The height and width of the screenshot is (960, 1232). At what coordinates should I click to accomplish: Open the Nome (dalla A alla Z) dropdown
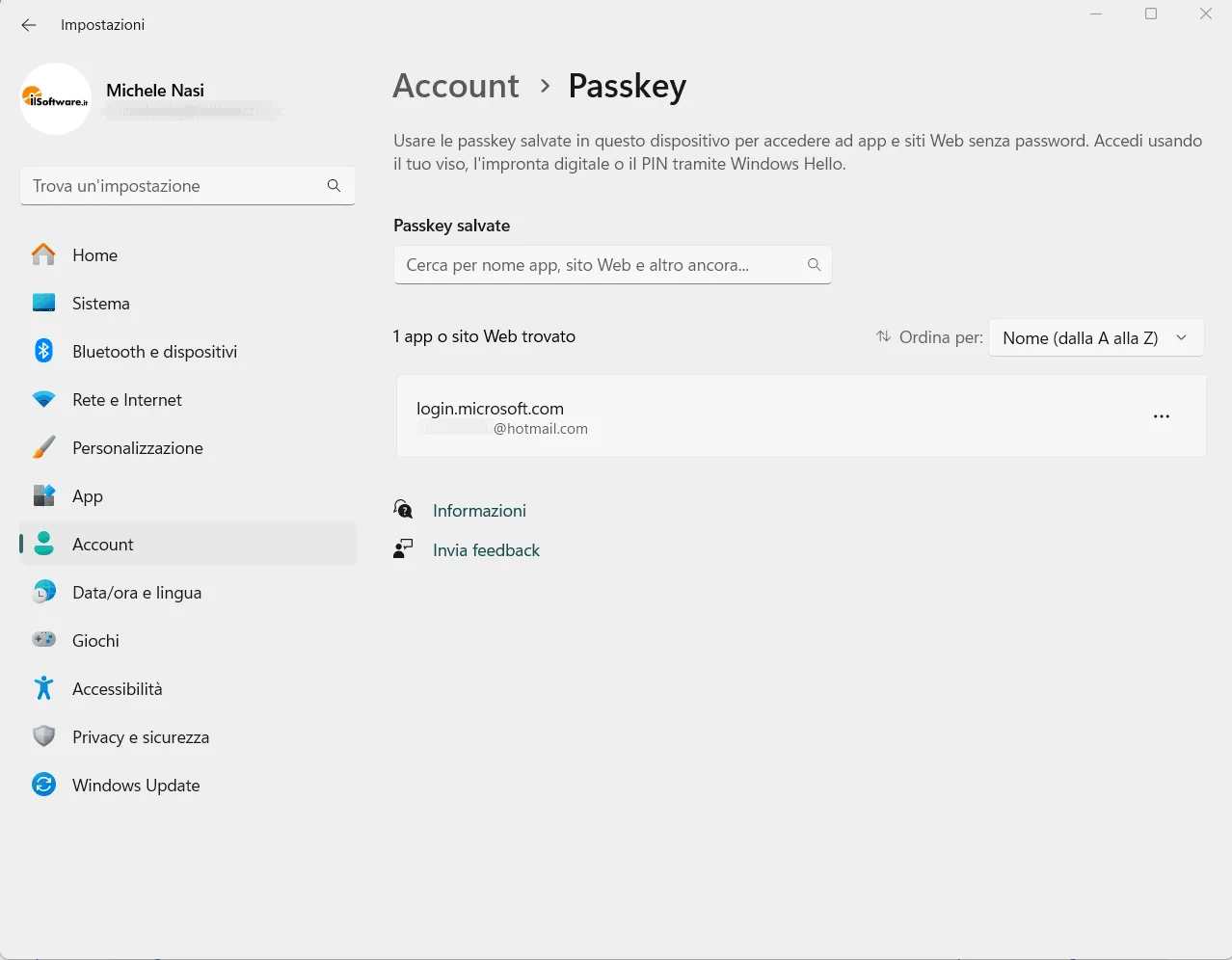point(1095,337)
